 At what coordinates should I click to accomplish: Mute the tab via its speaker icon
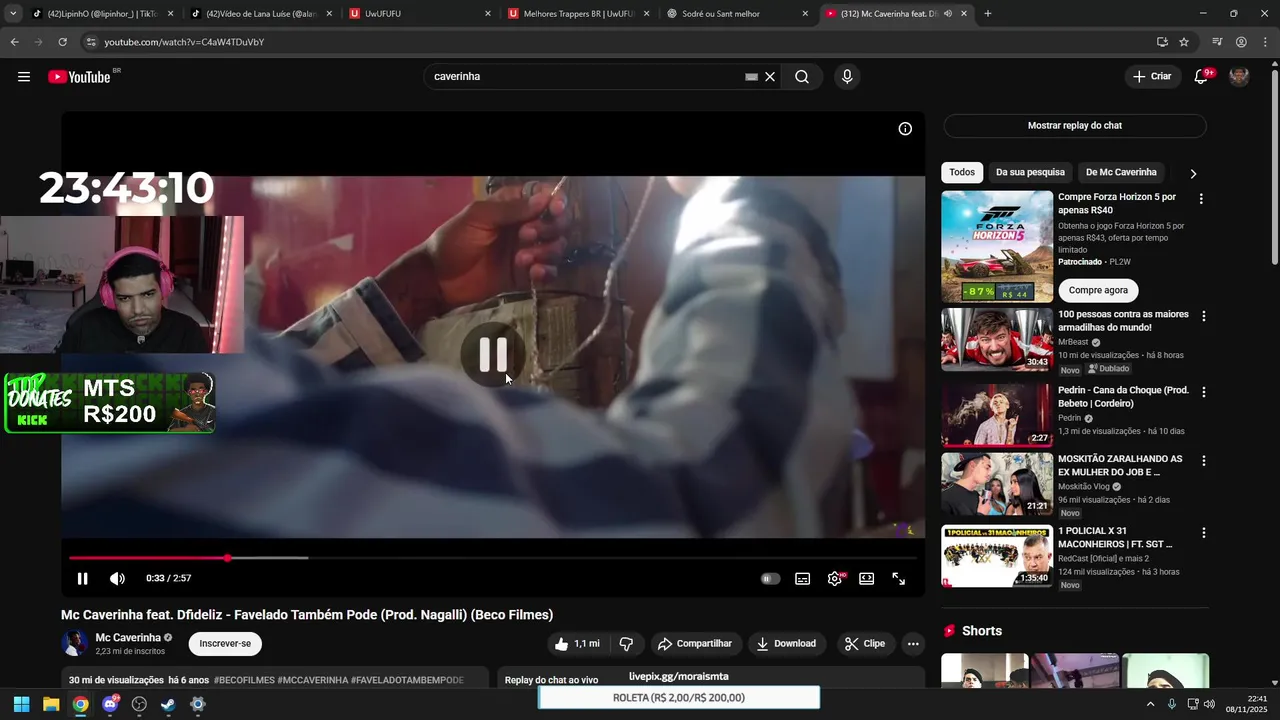(x=947, y=14)
